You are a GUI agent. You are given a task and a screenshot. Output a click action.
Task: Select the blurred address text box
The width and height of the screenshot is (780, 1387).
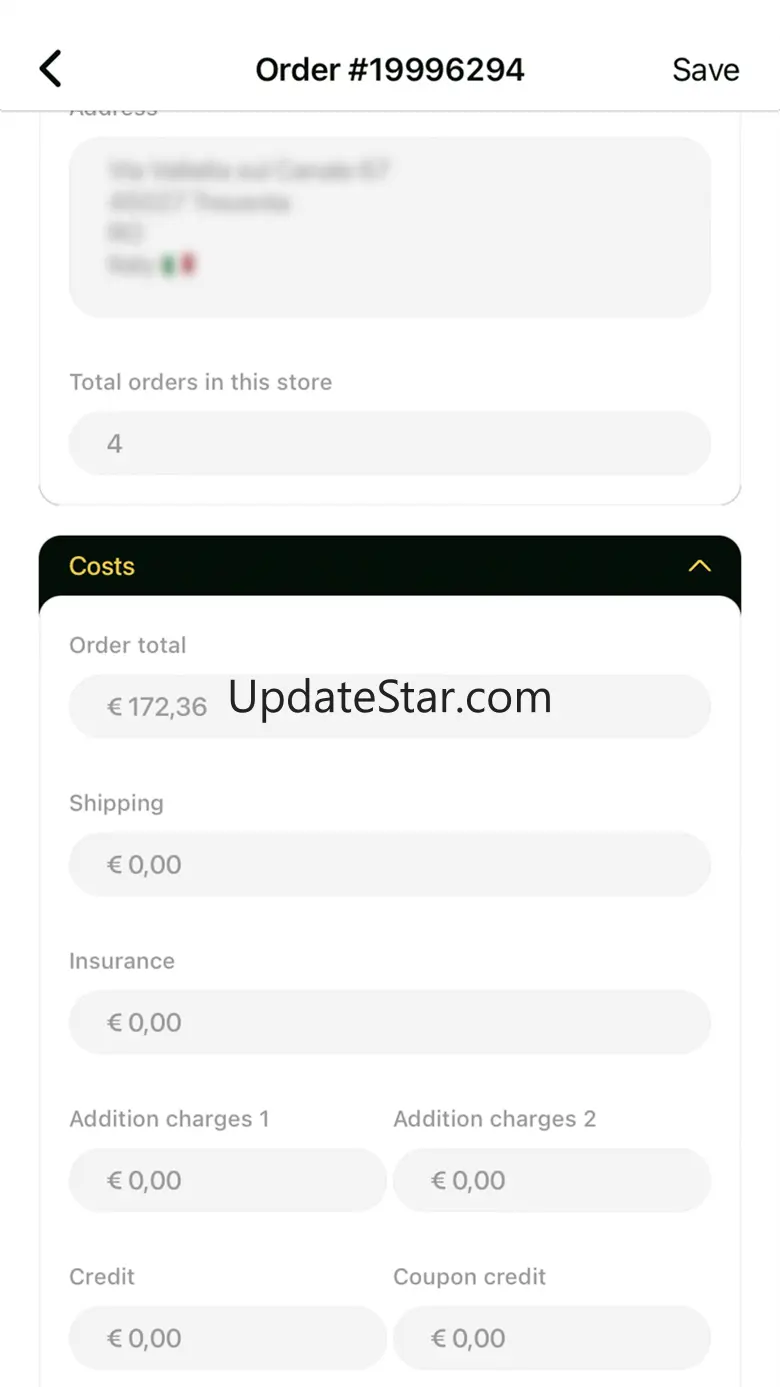click(x=390, y=227)
